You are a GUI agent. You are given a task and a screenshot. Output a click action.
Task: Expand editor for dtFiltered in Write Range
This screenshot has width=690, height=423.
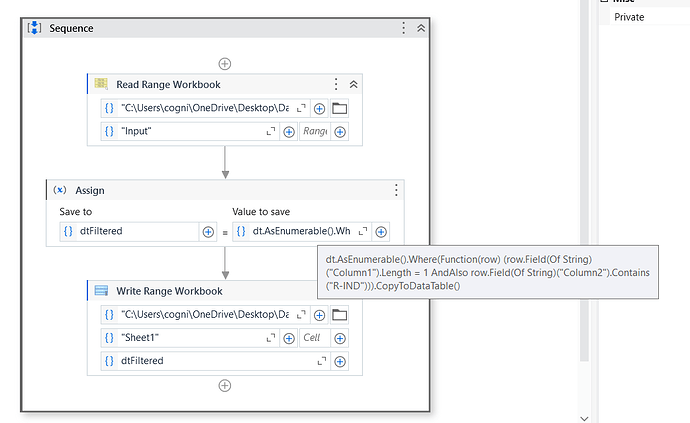pos(322,361)
